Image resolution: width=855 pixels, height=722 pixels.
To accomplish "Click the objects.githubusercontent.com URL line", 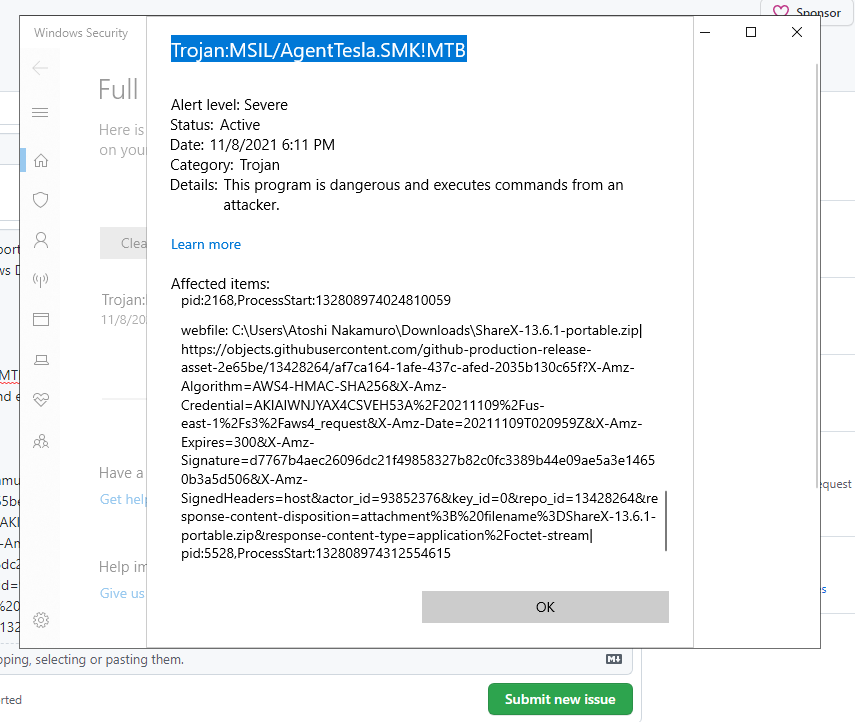I will 386,349.
